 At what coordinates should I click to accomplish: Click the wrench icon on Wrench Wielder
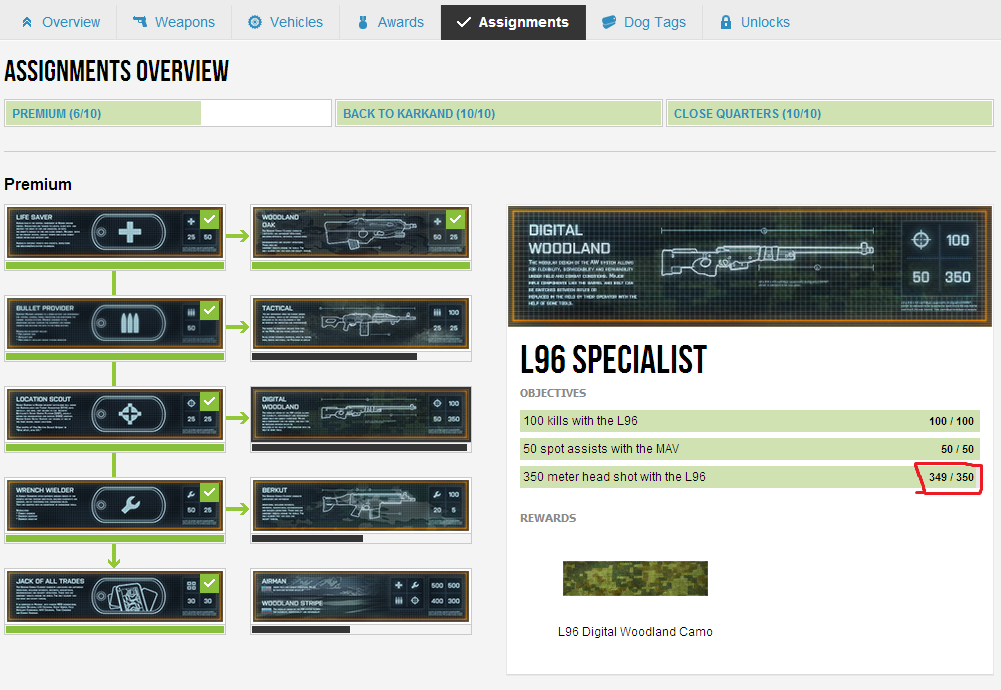[129, 507]
